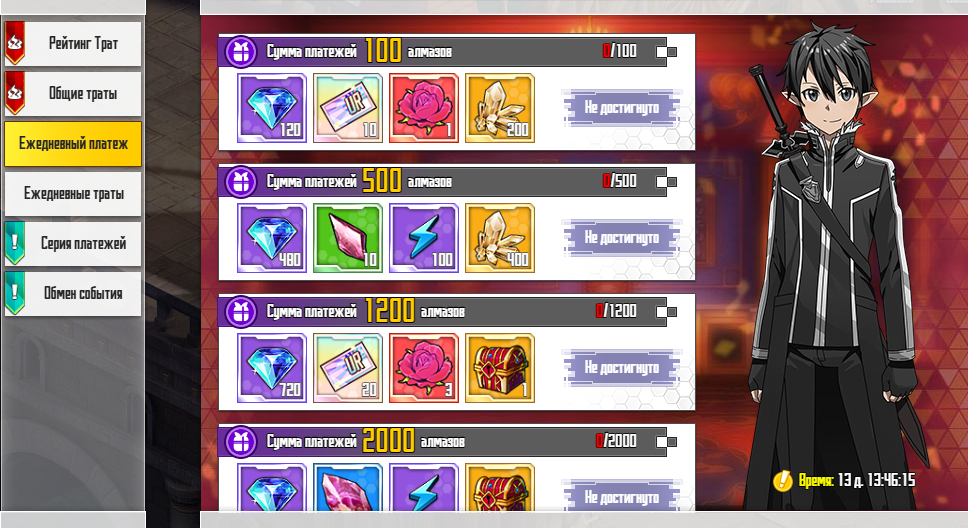Screen dimensions: 968x528
Task: Click the 0/1200 progress indicator
Action: point(616,311)
